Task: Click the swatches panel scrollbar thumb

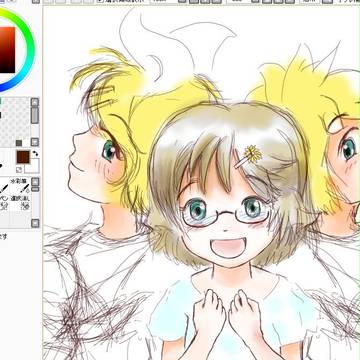Action: [x=35, y=115]
